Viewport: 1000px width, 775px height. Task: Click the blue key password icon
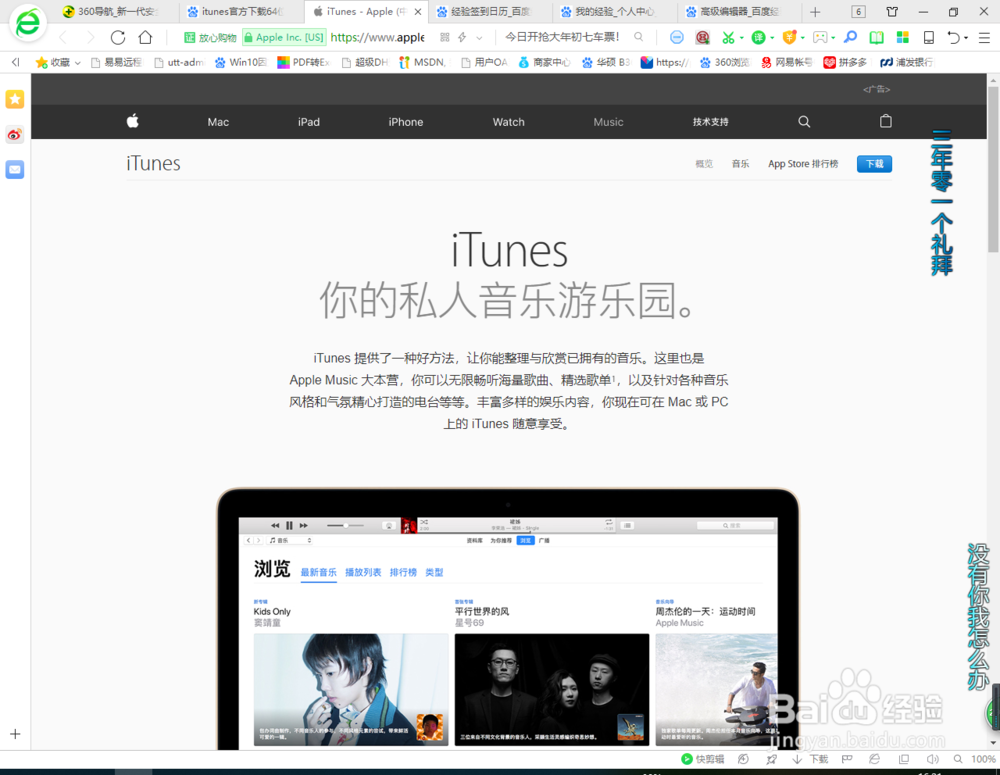point(850,38)
